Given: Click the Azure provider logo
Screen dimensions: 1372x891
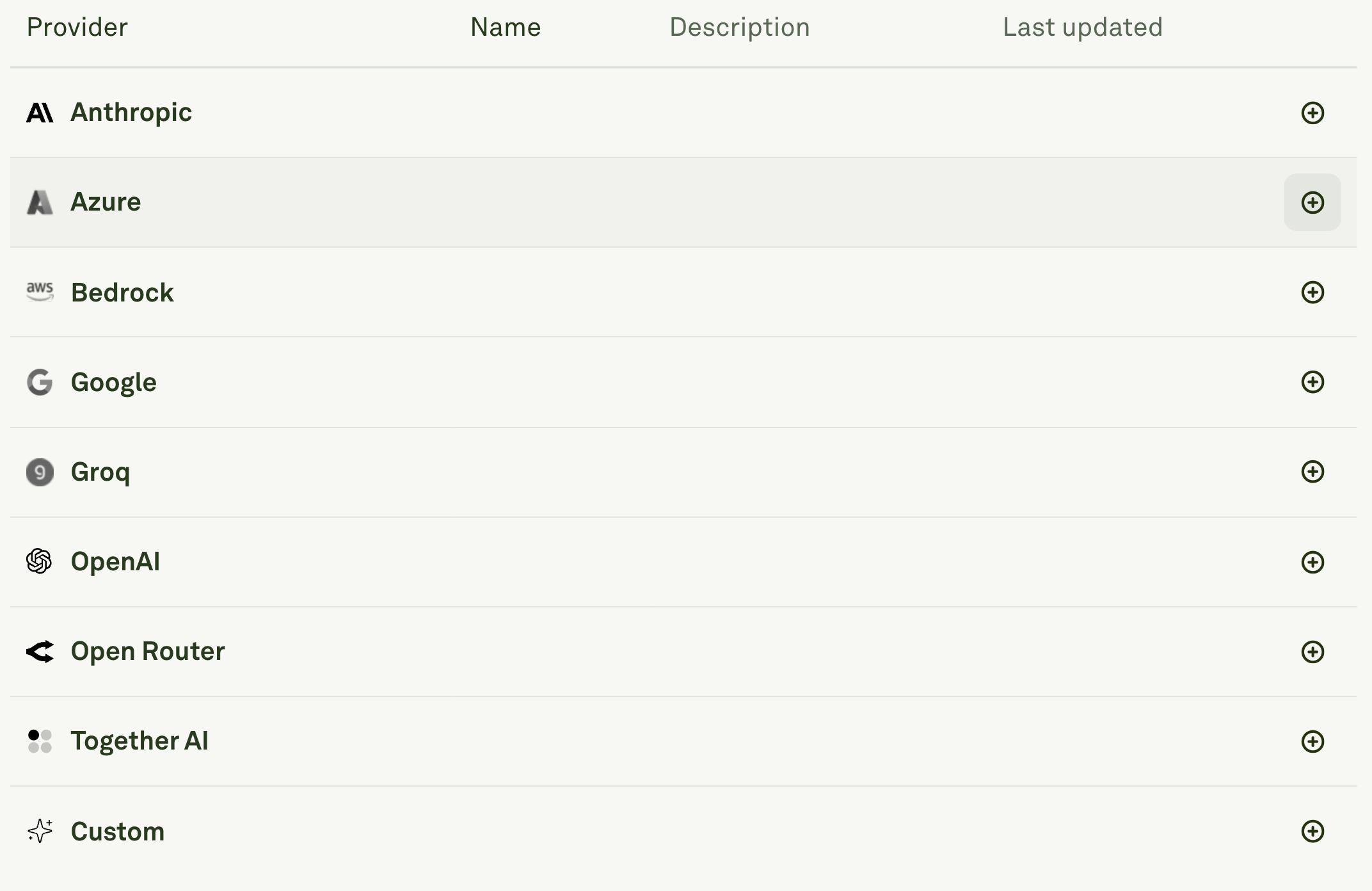Looking at the screenshot, I should click(40, 202).
